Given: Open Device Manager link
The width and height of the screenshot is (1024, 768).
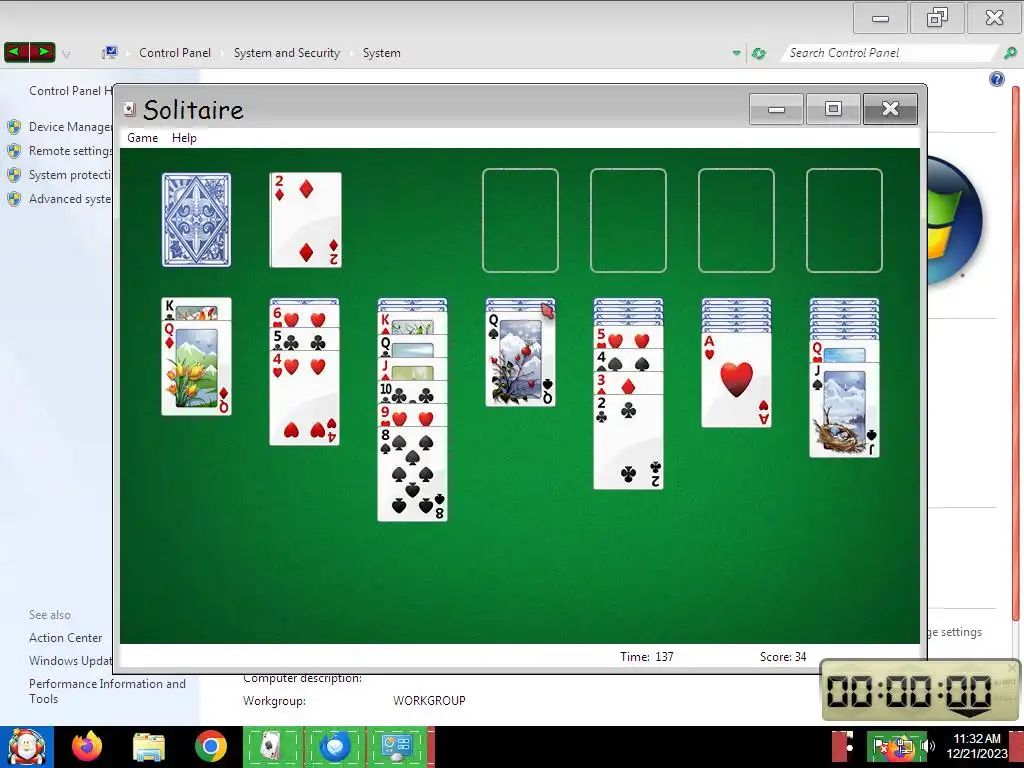Looking at the screenshot, I should pyautogui.click(x=70, y=127).
